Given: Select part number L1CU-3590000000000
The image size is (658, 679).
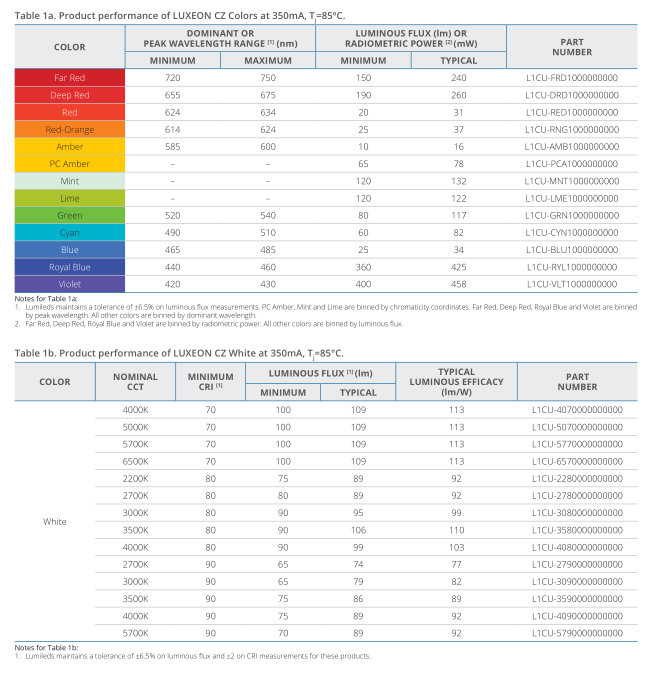Looking at the screenshot, I should [x=577, y=599].
